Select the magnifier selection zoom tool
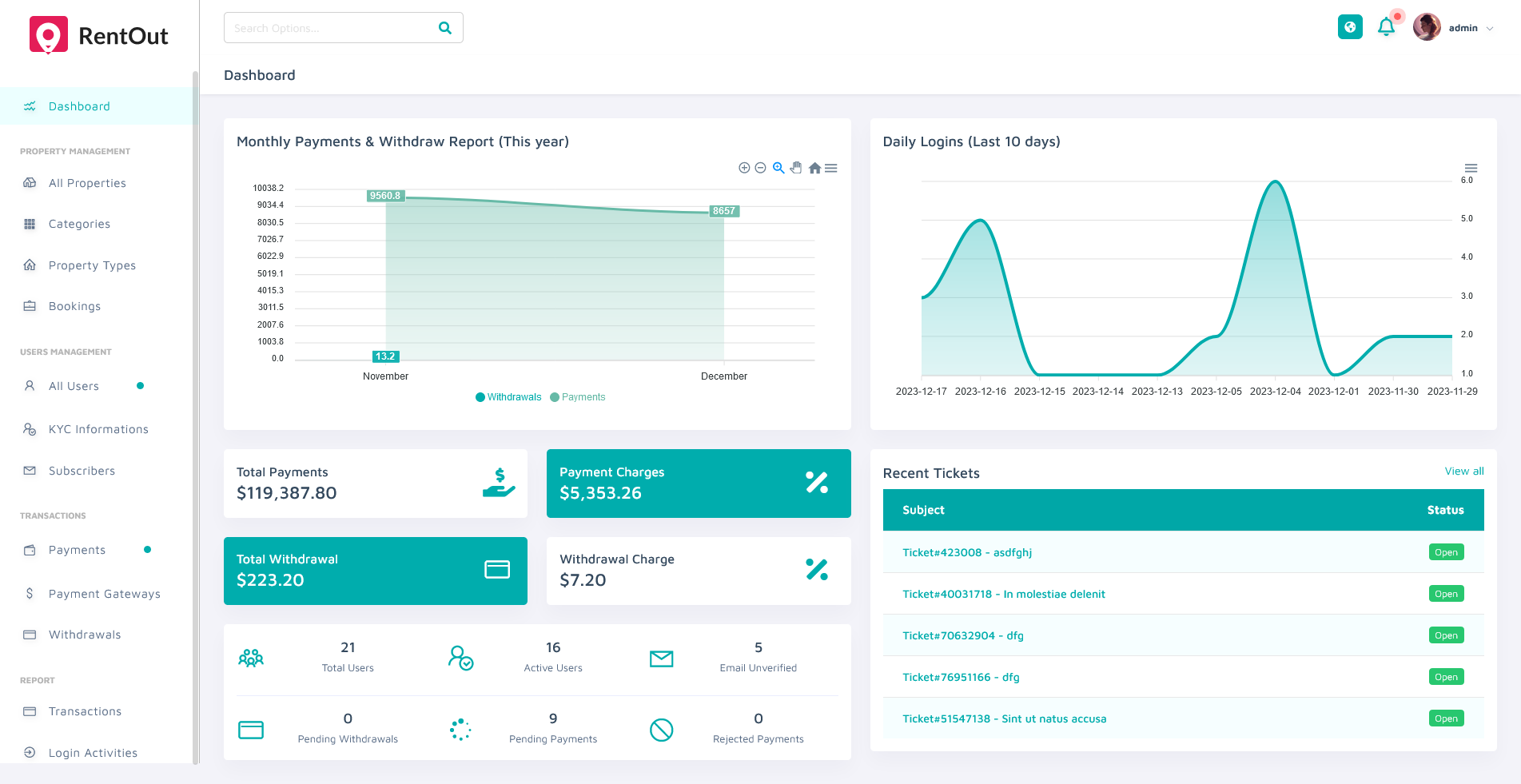Screen dimensions: 1521x784 point(778,168)
